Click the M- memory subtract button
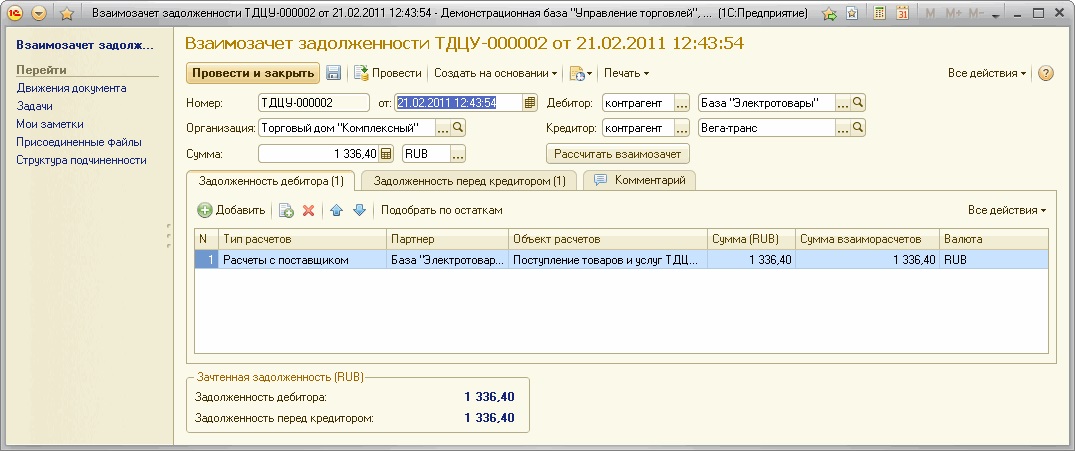This screenshot has width=1075, height=451. [978, 13]
